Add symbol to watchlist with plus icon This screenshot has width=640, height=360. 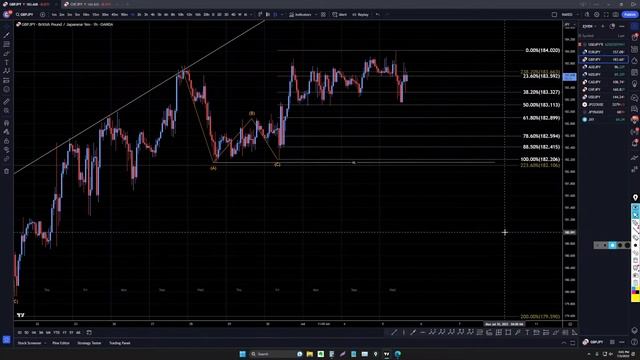click(603, 26)
